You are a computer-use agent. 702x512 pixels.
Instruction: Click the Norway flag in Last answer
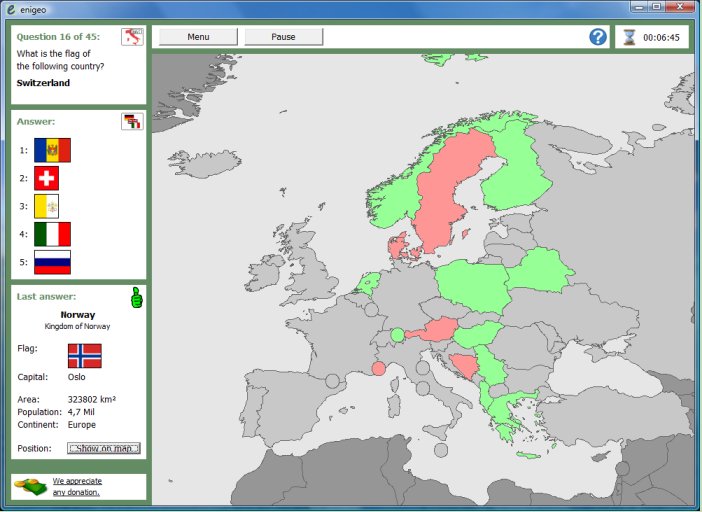[x=85, y=356]
